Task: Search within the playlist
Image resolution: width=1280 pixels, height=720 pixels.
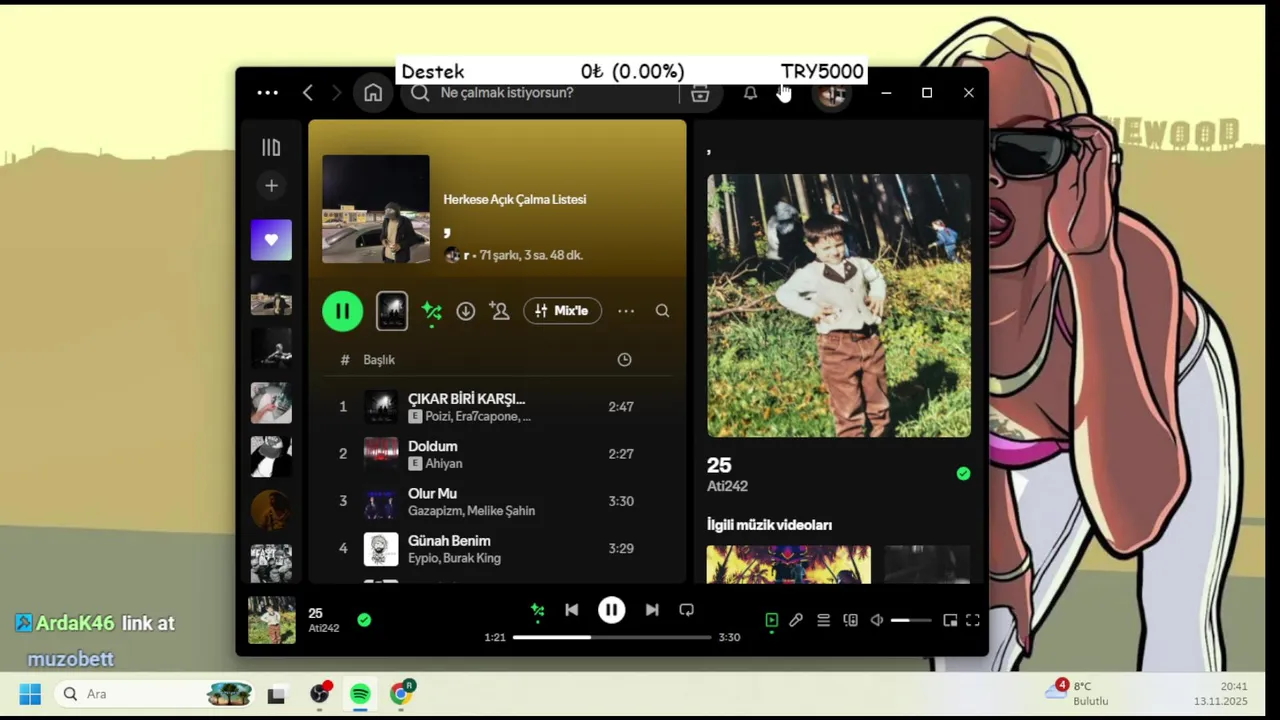Action: point(662,311)
